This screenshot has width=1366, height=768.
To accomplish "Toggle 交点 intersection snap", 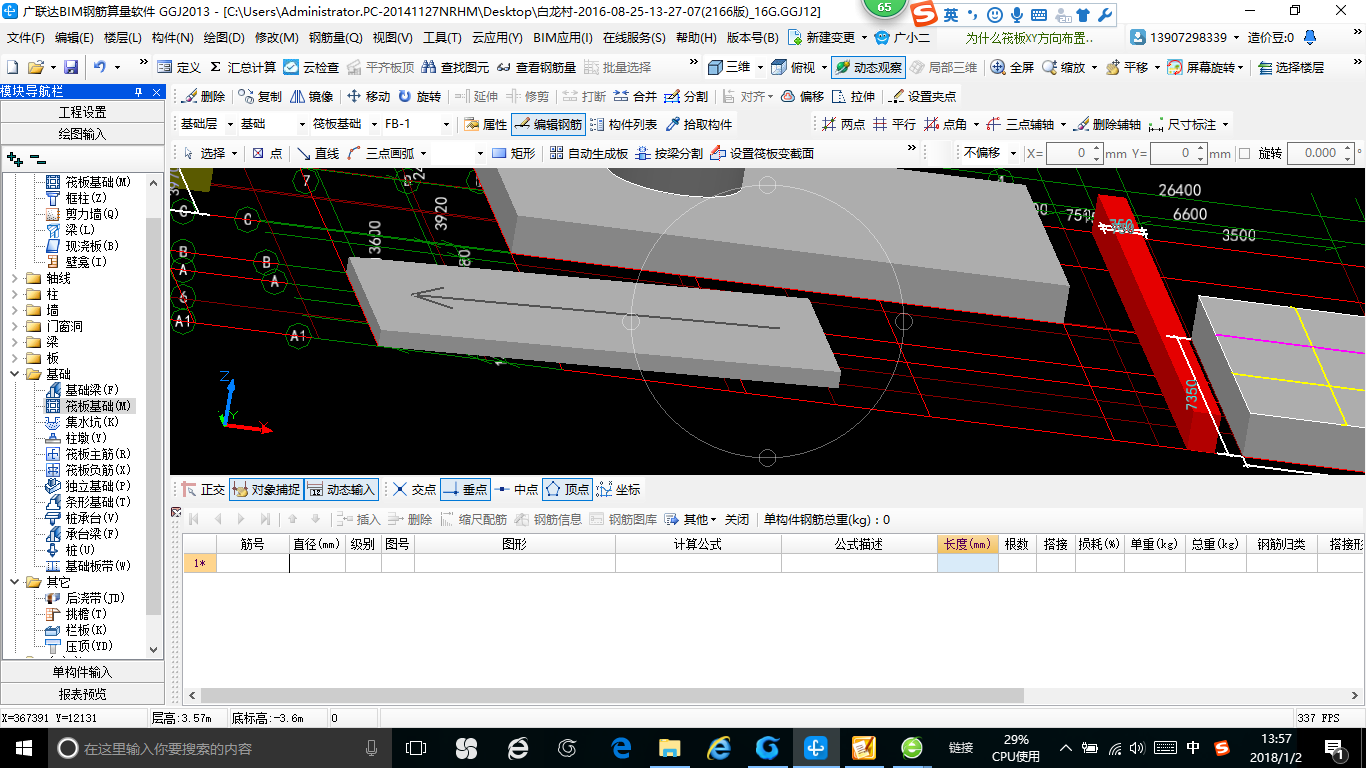I will [x=414, y=489].
